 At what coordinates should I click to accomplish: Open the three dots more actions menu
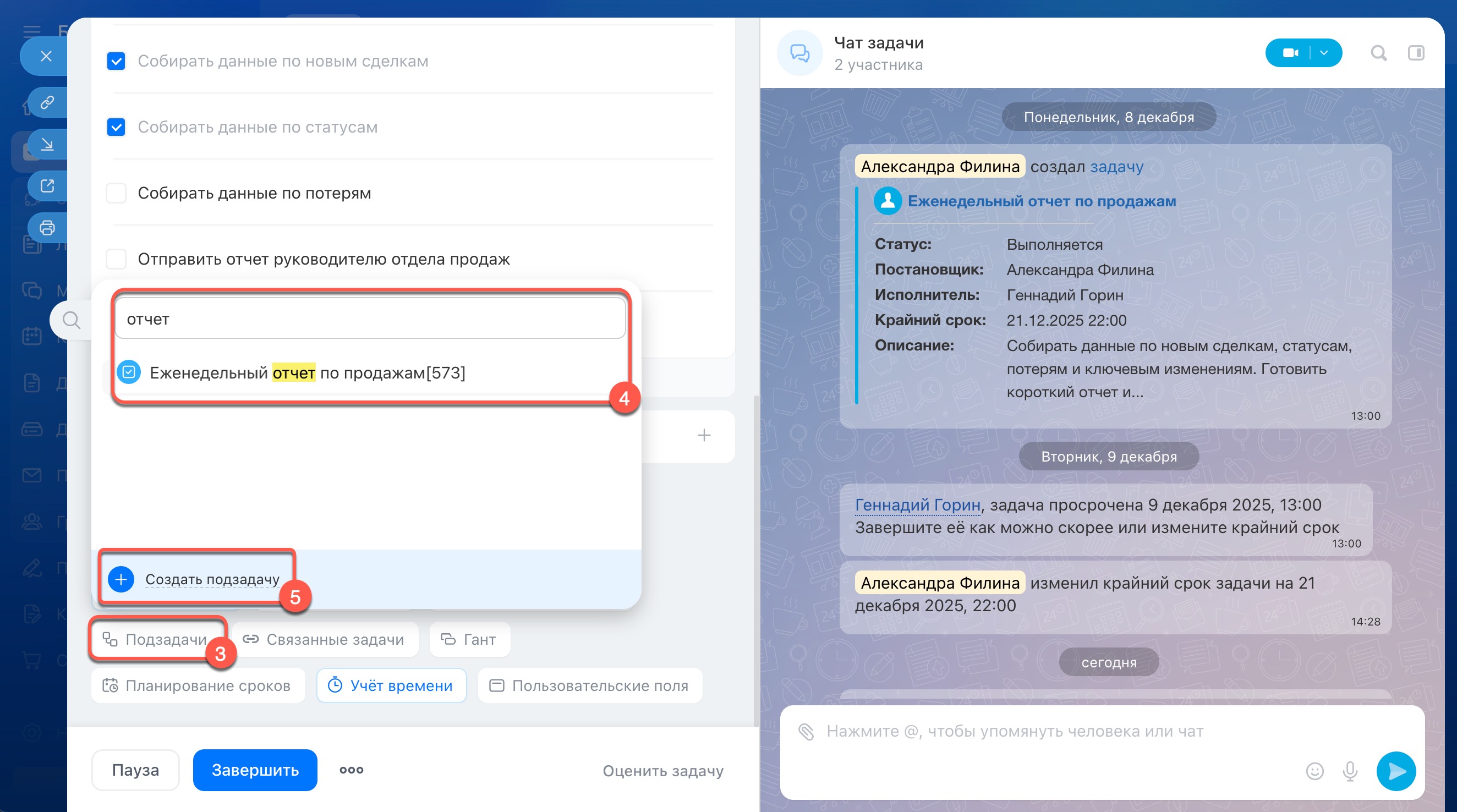(x=351, y=770)
